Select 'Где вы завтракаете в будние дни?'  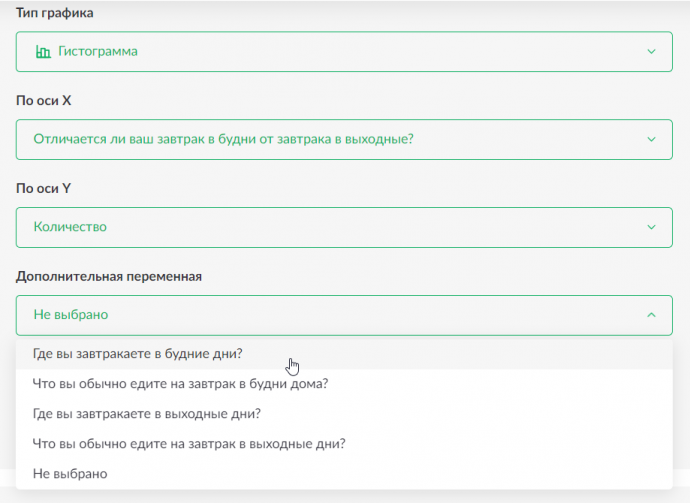click(344, 354)
